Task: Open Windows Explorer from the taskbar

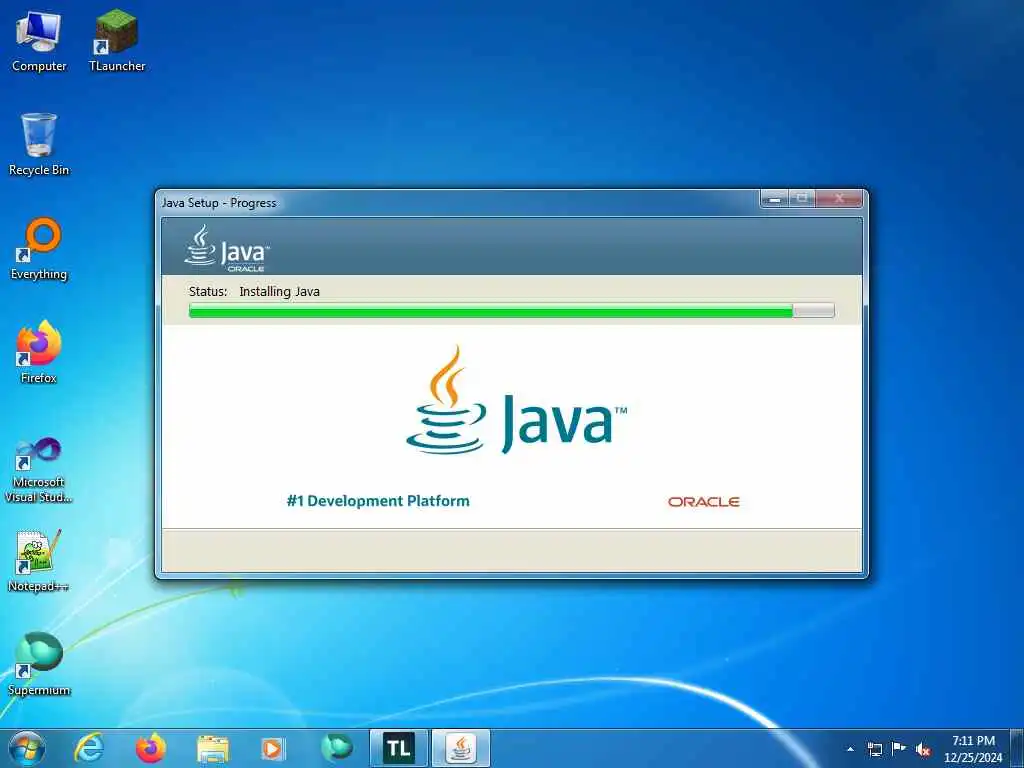Action: [x=213, y=749]
